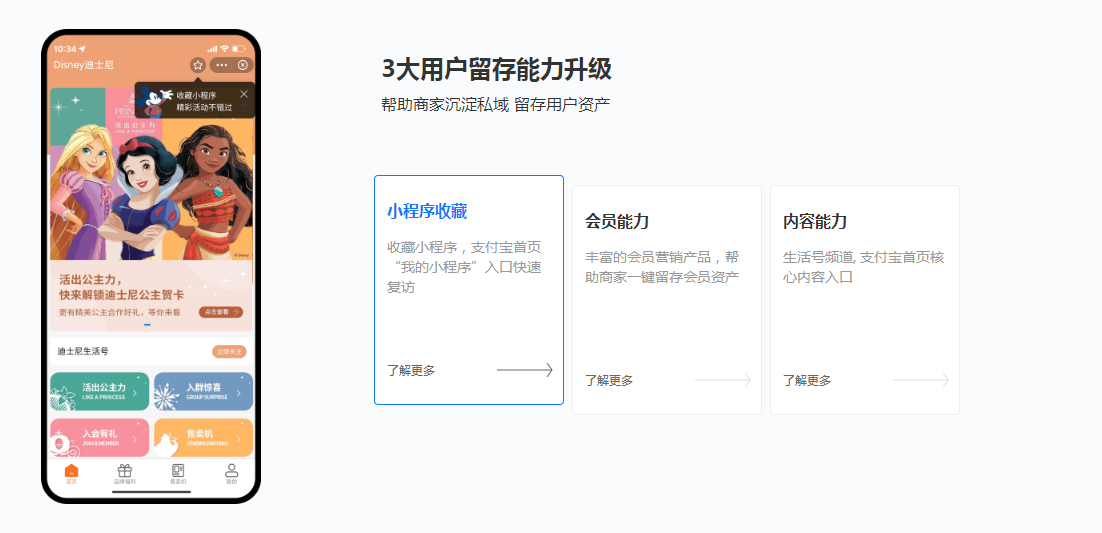Tap the star favorite icon in phone header
Screen dimensions: 1102x533
coord(198,65)
